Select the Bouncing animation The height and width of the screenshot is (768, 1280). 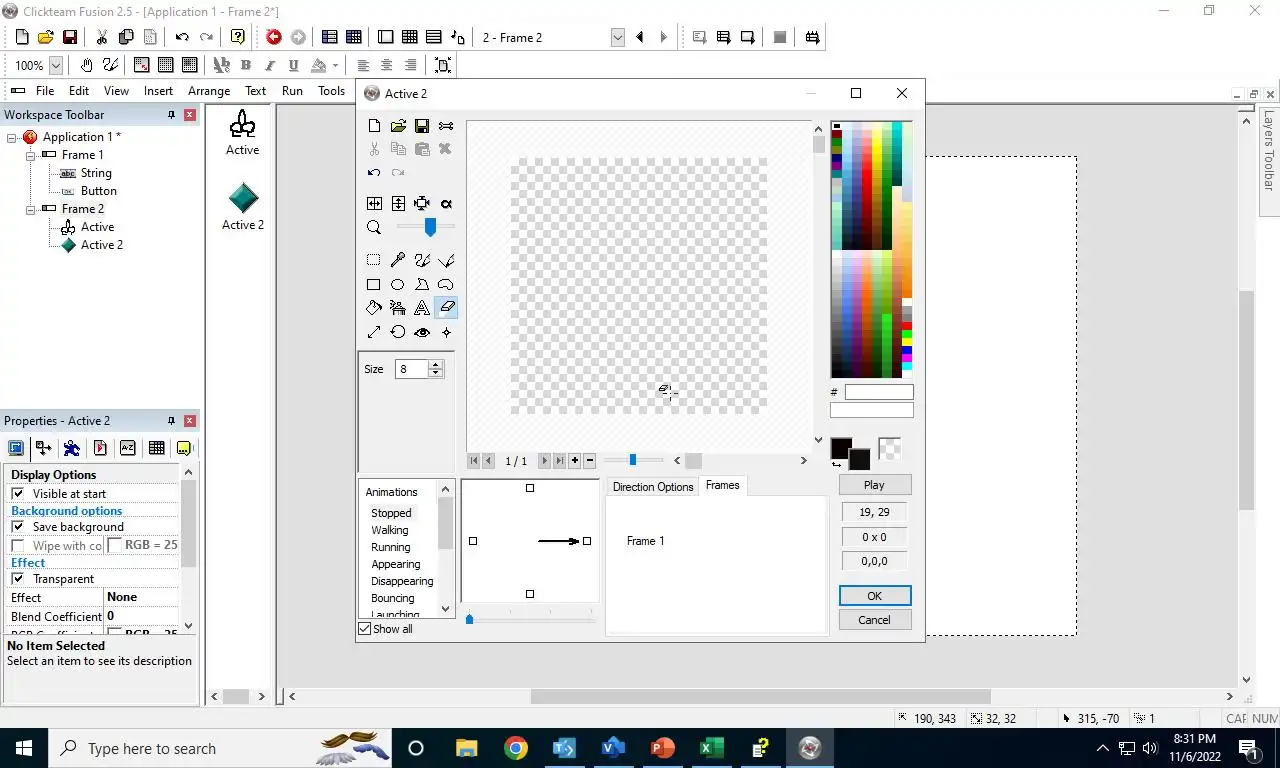(393, 598)
